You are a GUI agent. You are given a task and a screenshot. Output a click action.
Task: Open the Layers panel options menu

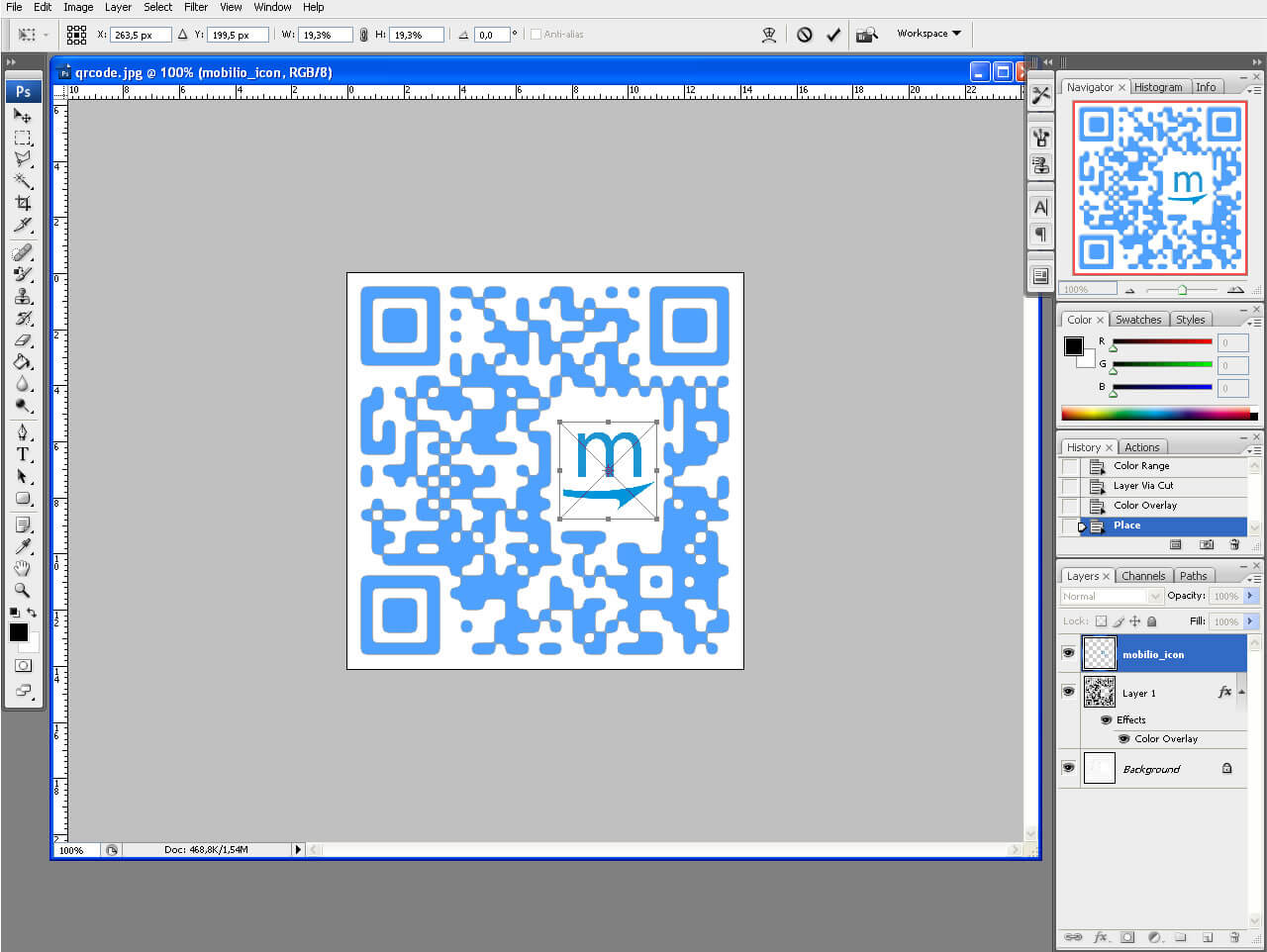(1253, 579)
